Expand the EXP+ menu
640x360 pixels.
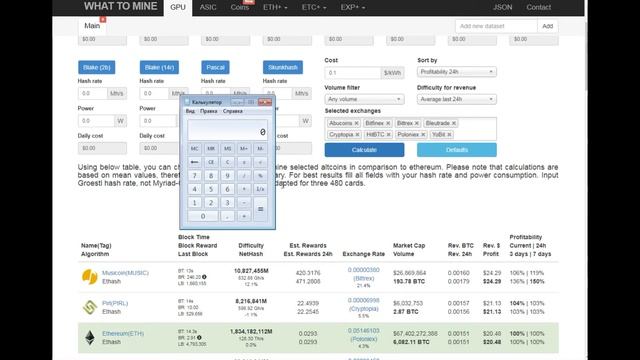[353, 7]
